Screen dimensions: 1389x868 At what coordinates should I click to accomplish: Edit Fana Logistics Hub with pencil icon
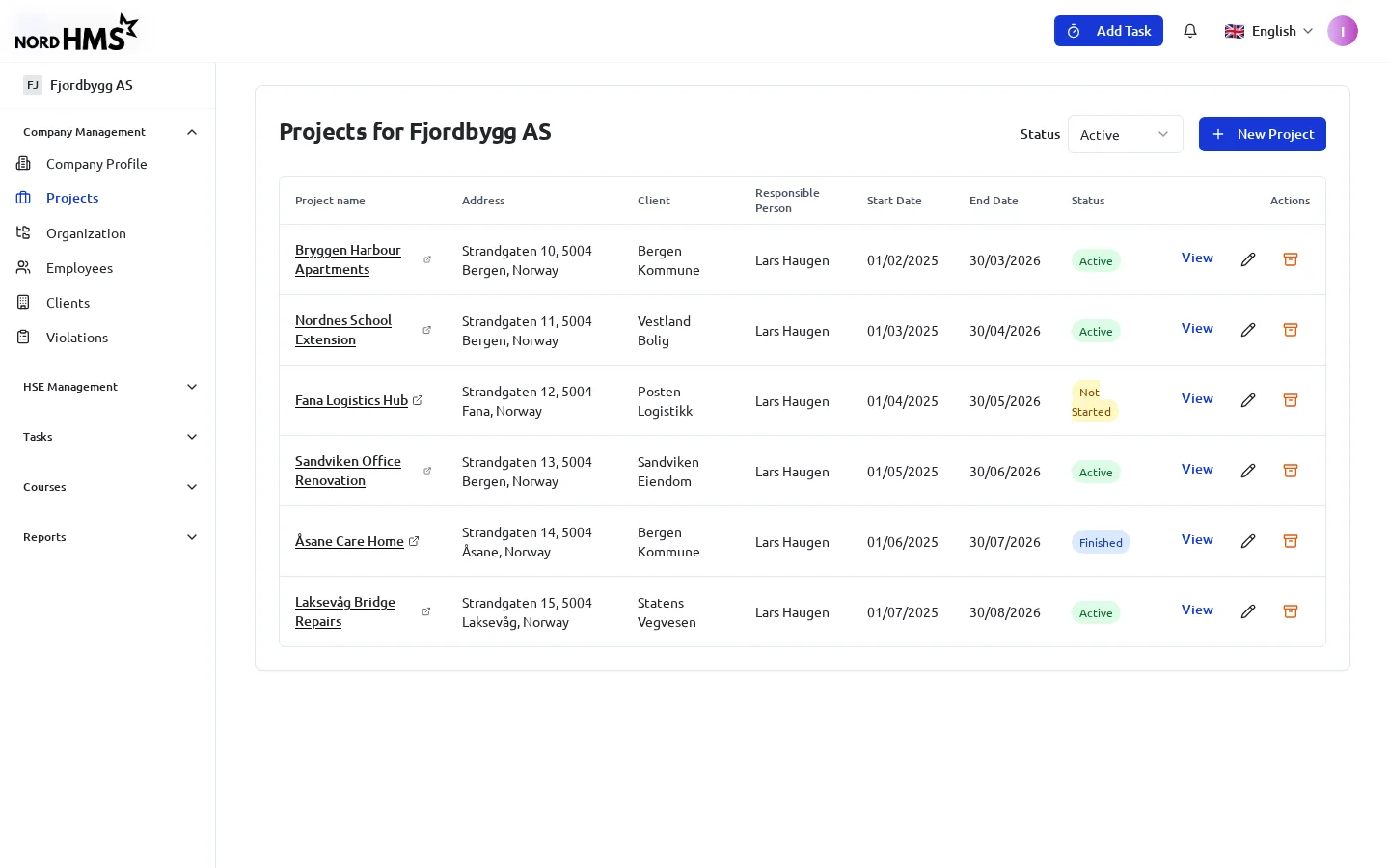pyautogui.click(x=1248, y=400)
